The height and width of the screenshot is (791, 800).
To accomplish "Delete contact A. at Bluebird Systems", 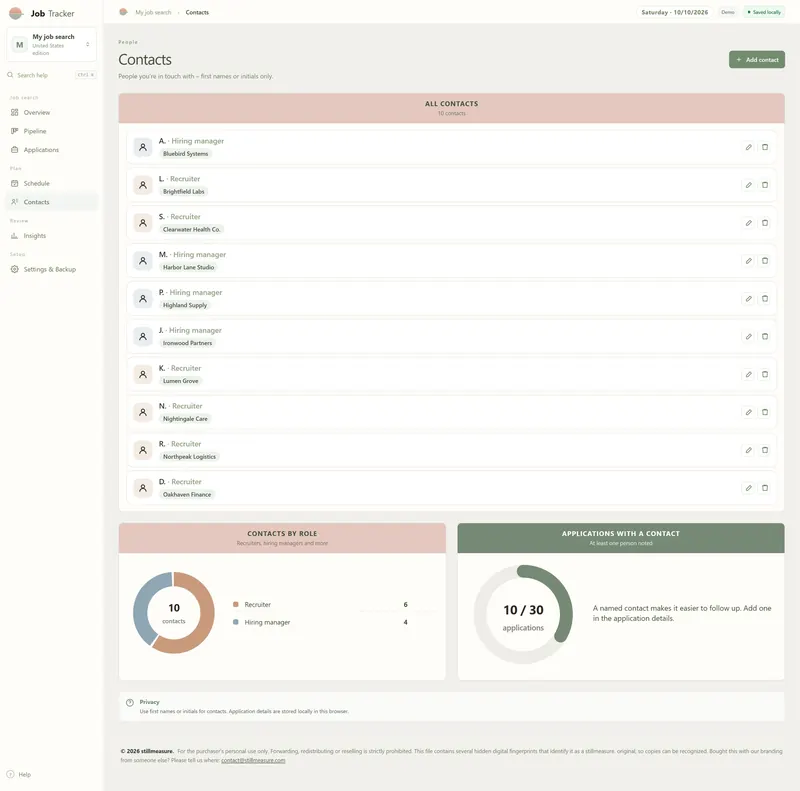I will (x=765, y=147).
